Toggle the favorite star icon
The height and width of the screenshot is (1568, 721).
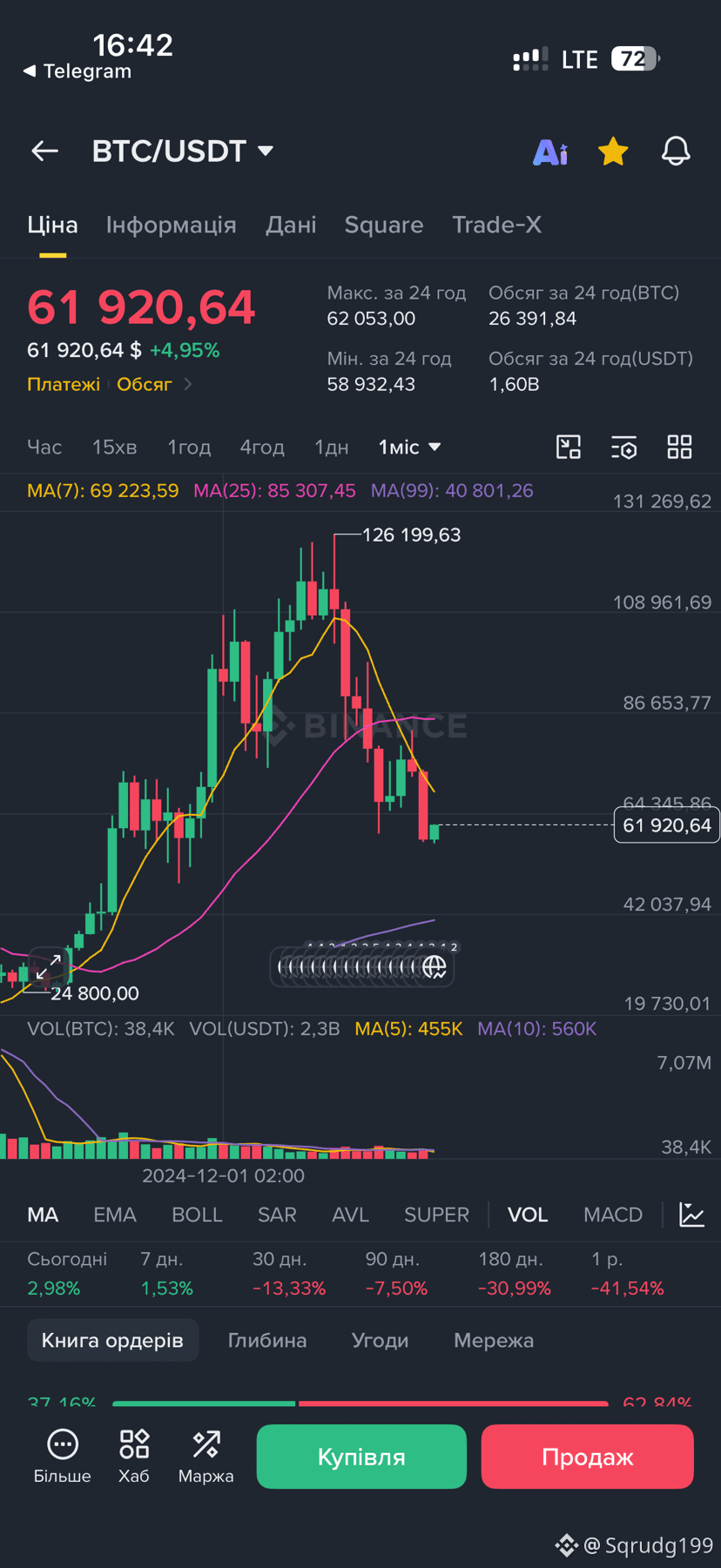coord(613,151)
